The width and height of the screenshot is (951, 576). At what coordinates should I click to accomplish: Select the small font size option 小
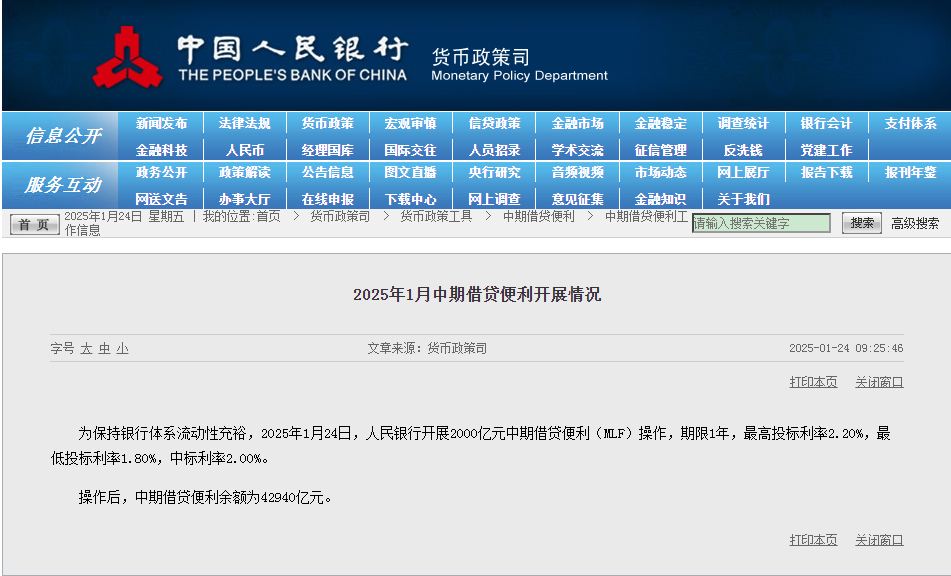122,349
